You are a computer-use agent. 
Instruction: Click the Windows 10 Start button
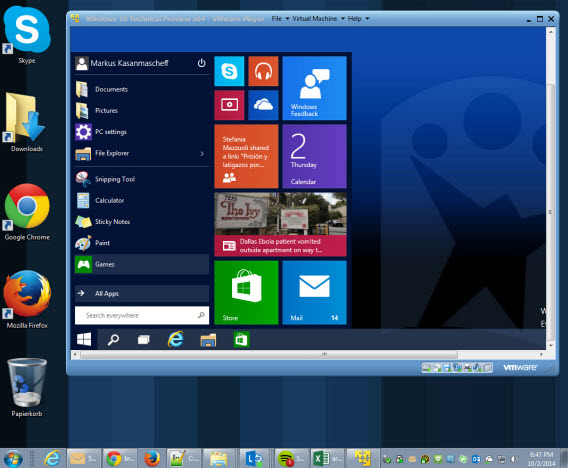coord(84,339)
